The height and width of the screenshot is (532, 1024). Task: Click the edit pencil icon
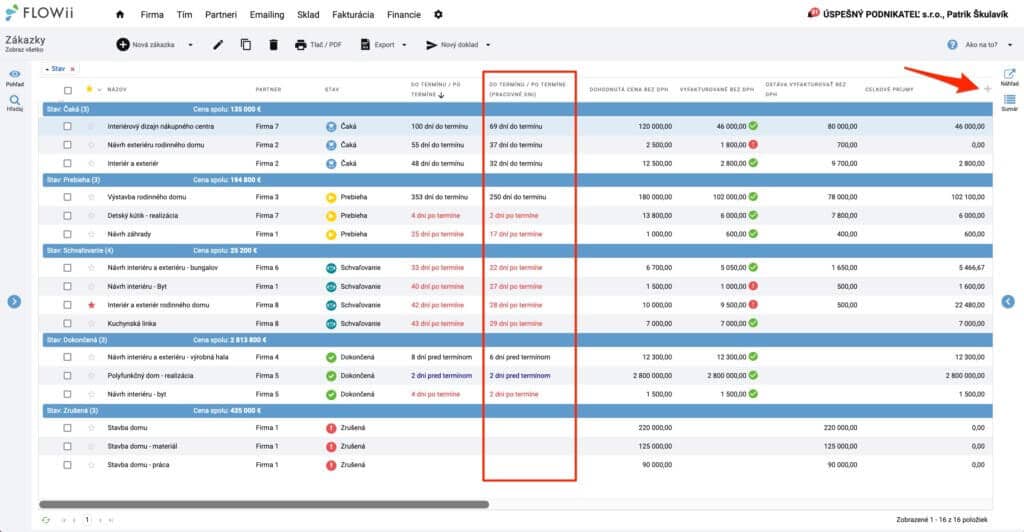(x=218, y=44)
